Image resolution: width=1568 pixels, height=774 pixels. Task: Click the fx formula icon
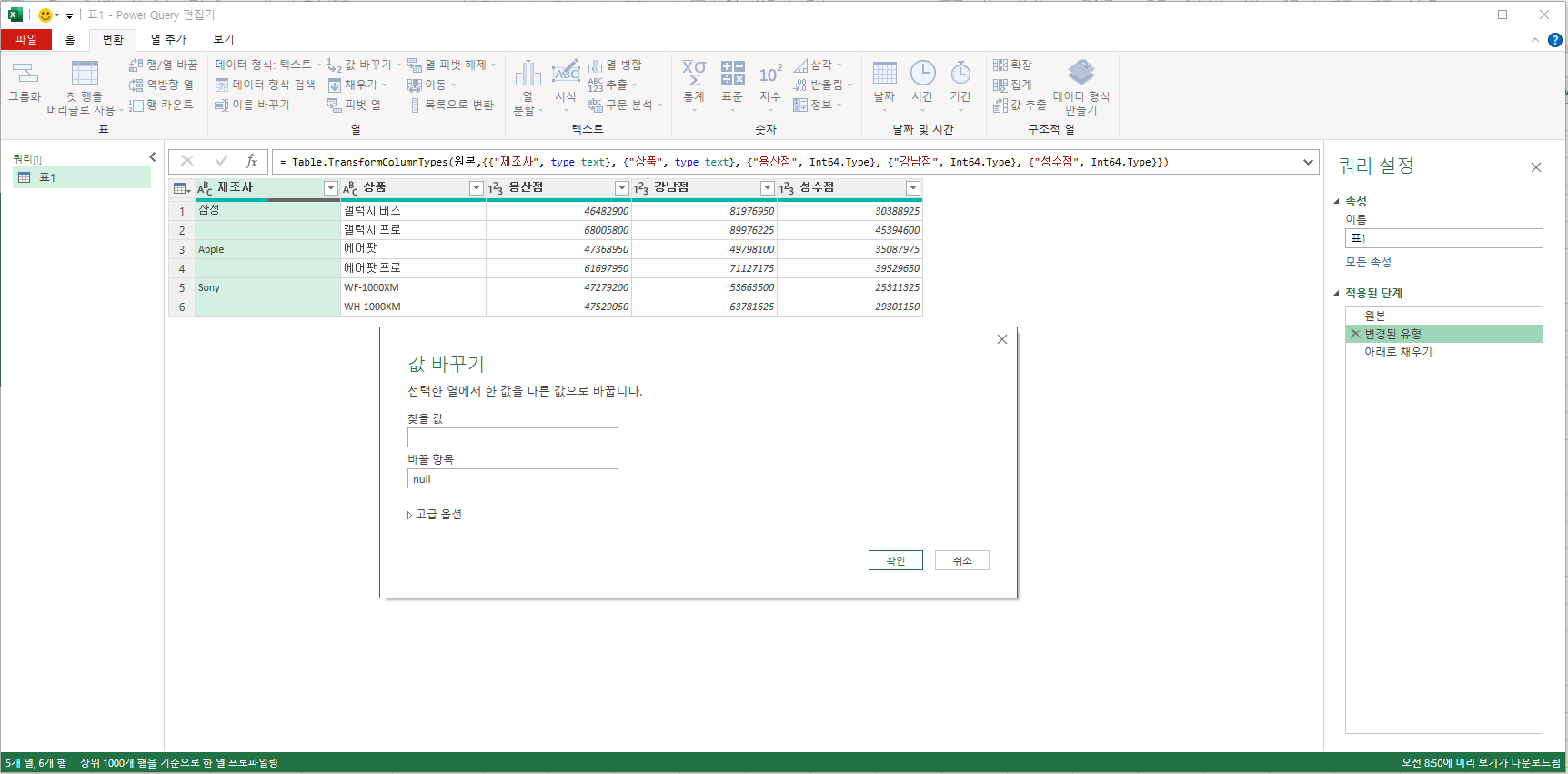[252, 161]
